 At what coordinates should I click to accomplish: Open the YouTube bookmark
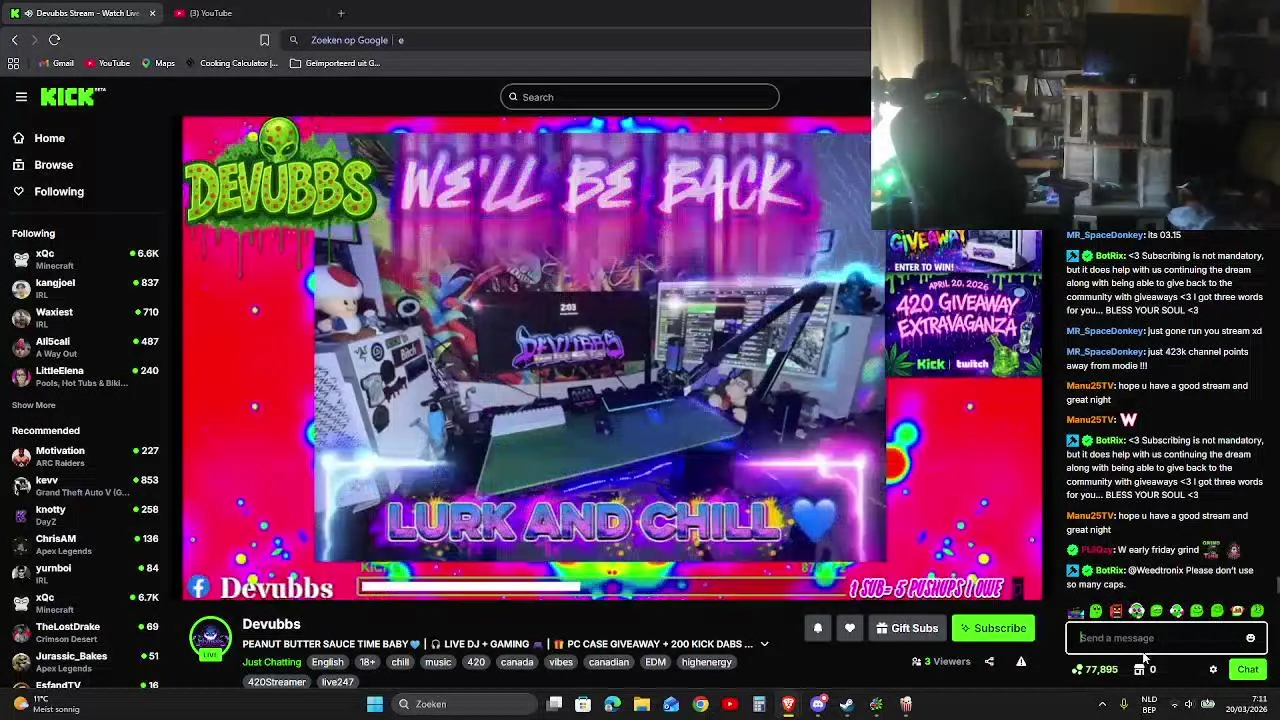(107, 63)
